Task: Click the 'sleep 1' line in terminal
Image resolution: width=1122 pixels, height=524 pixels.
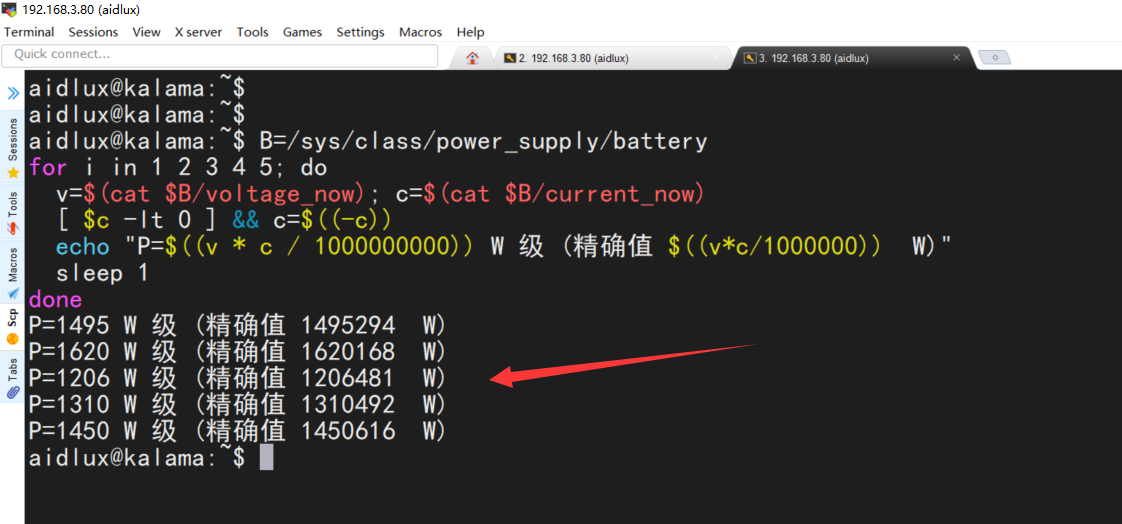Action: coord(102,273)
